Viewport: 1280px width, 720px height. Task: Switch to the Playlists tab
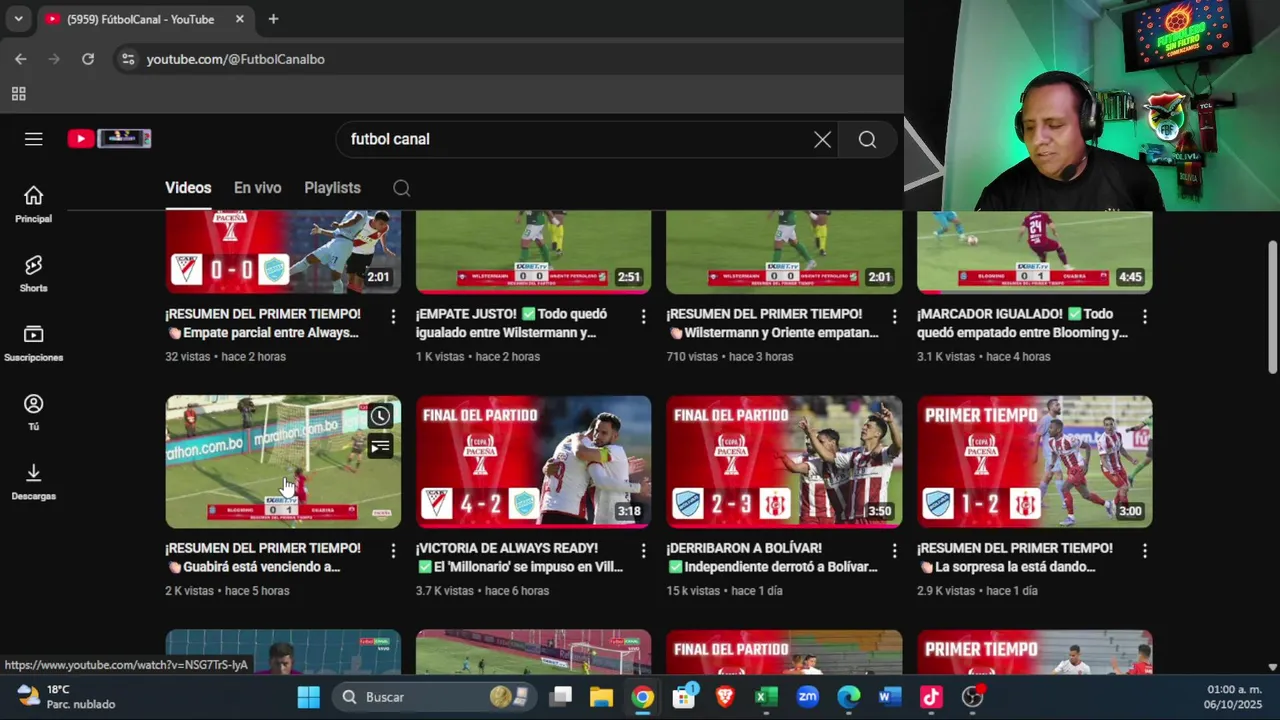tap(332, 188)
